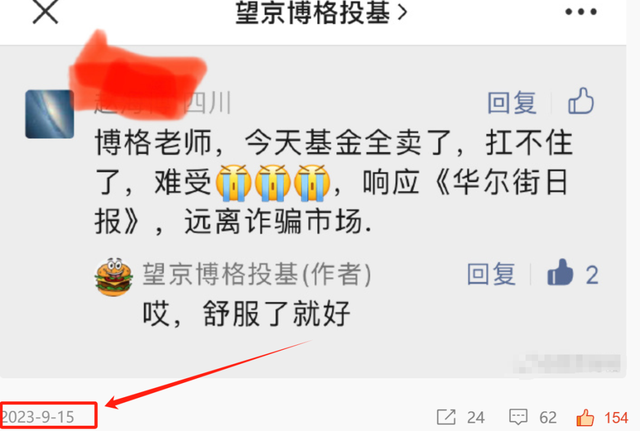Screen dimensions: 640x431
Task: Click the like count 2 on author reply
Action: [x=592, y=275]
